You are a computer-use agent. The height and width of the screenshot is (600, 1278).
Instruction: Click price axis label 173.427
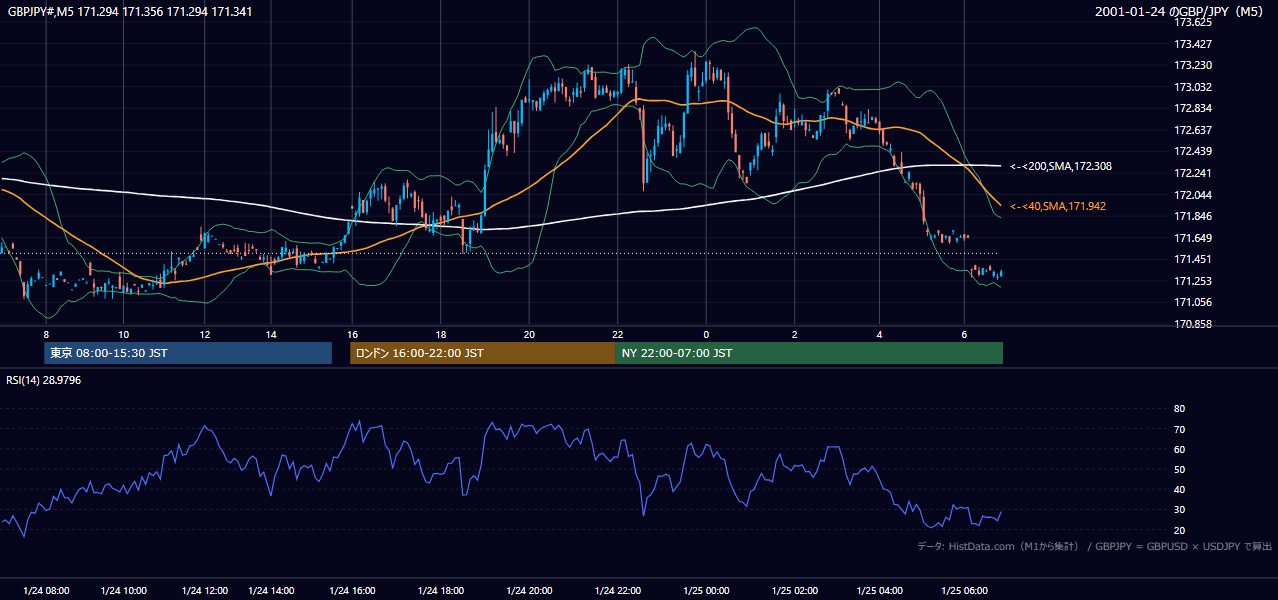pos(1192,44)
